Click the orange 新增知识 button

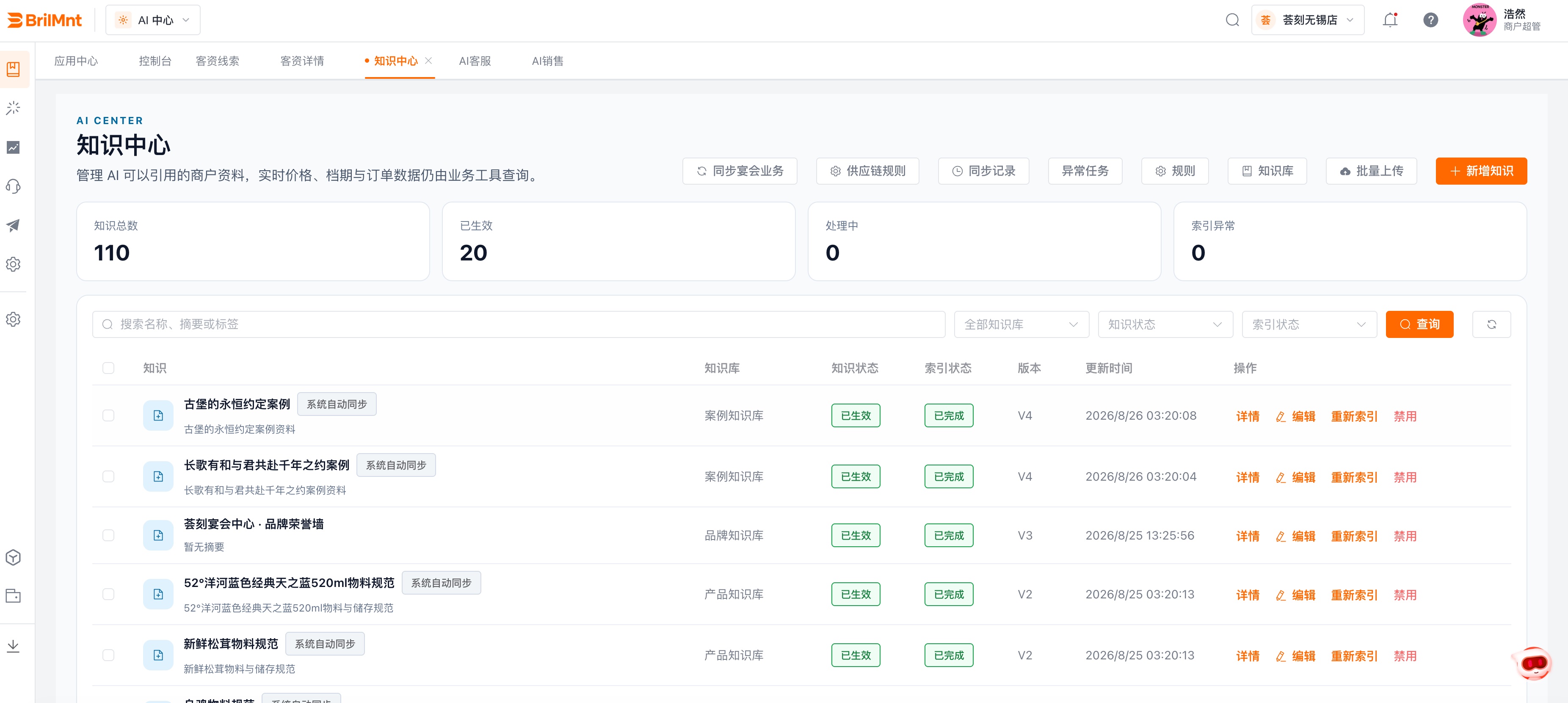pyautogui.click(x=1481, y=171)
